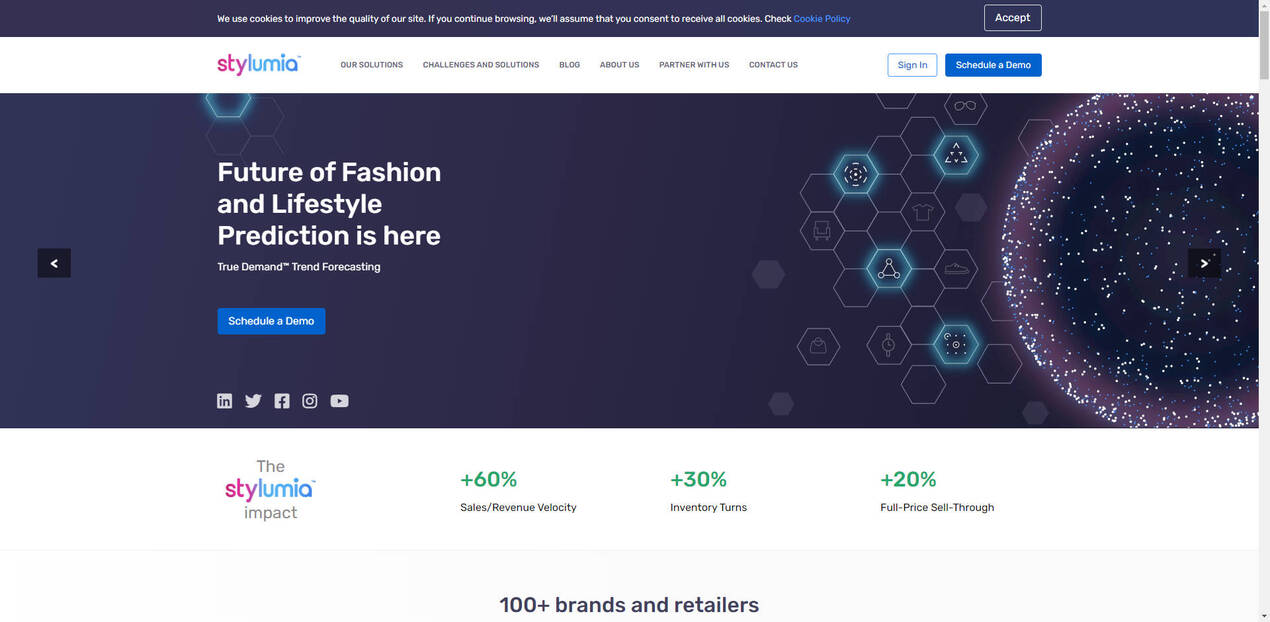Expand the About Us menu
Screen dimensions: 1270x622
point(619,65)
